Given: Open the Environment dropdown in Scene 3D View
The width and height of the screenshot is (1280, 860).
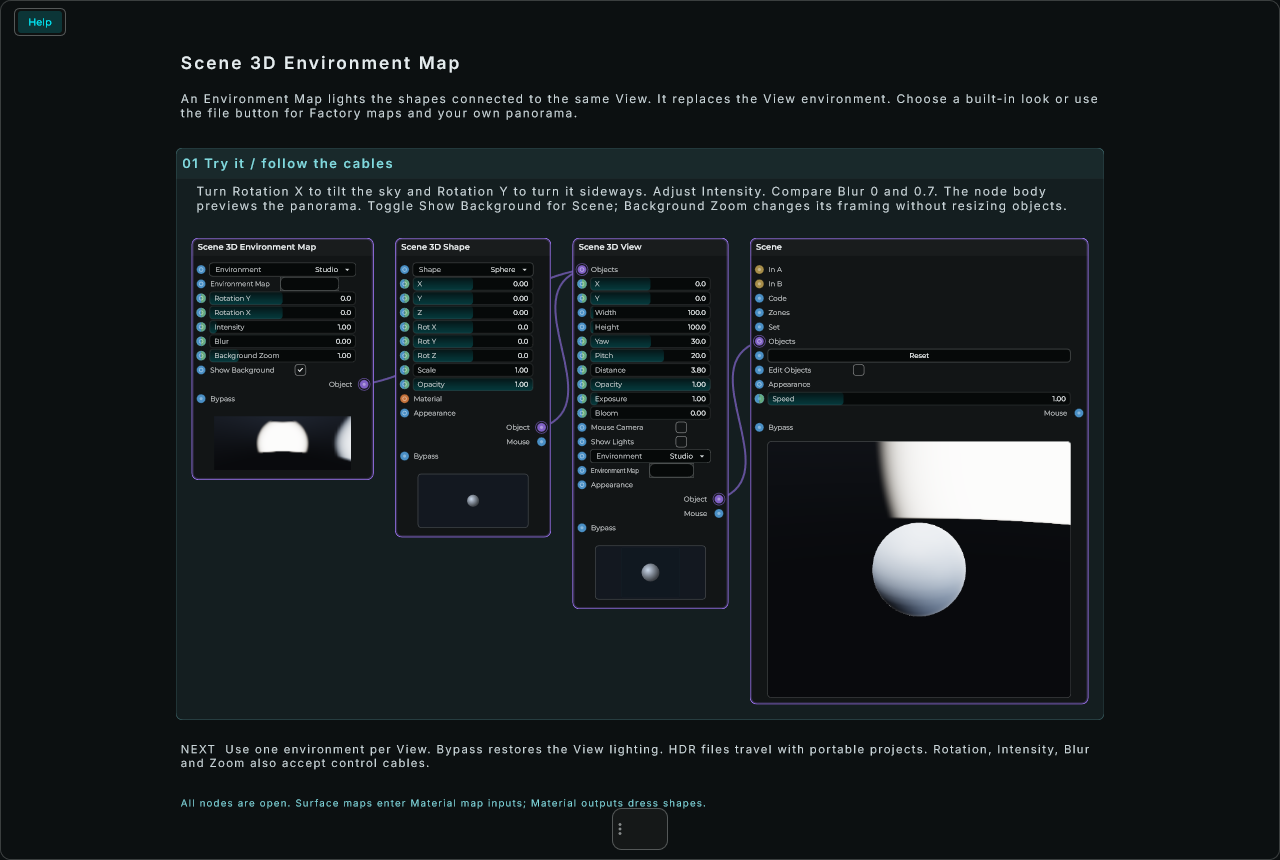Looking at the screenshot, I should click(650, 456).
